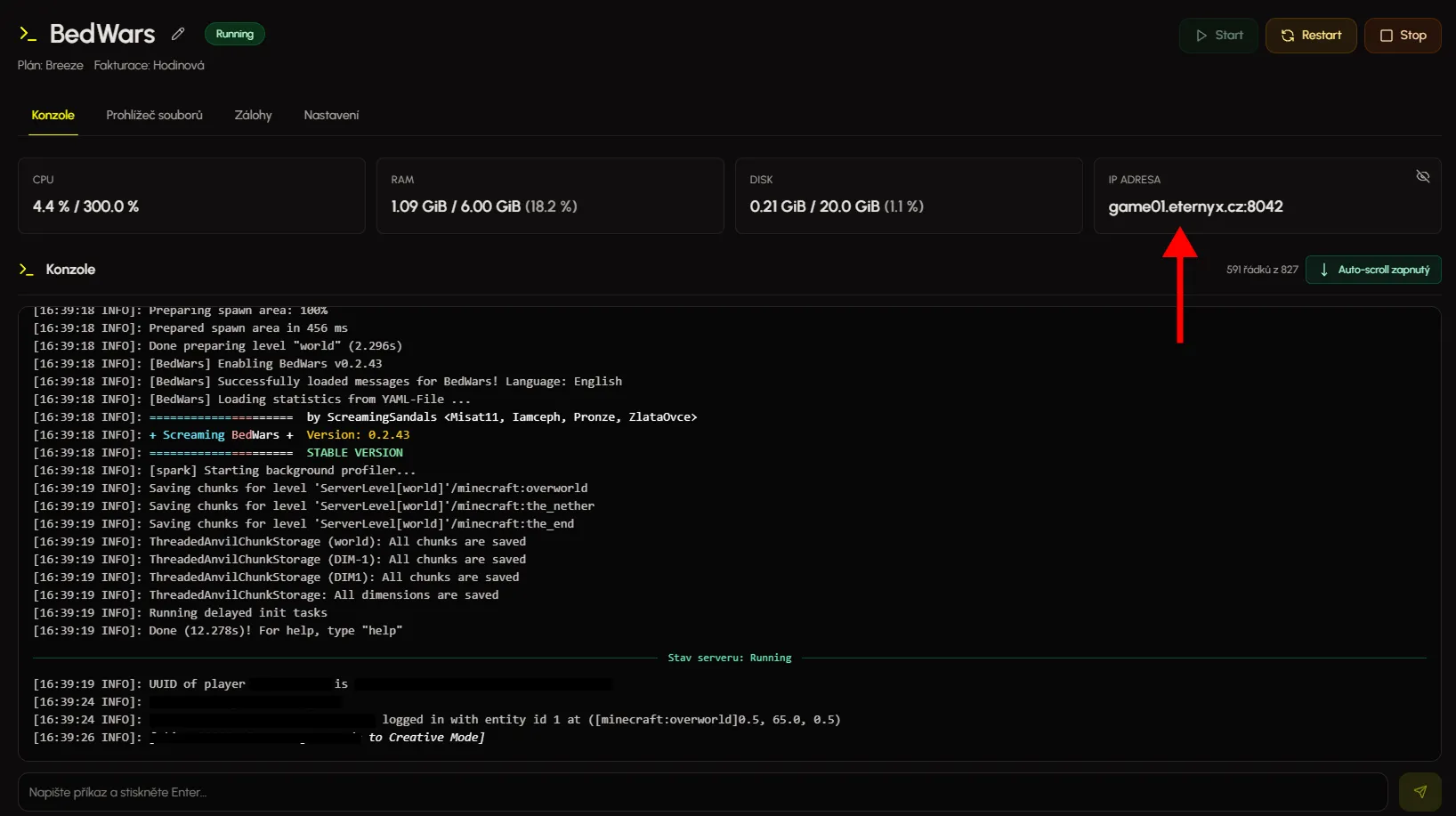Image resolution: width=1456 pixels, height=816 pixels.
Task: Click log line 'ThreadedAnvilChunkStorage (DIM1)'
Action: [276, 578]
